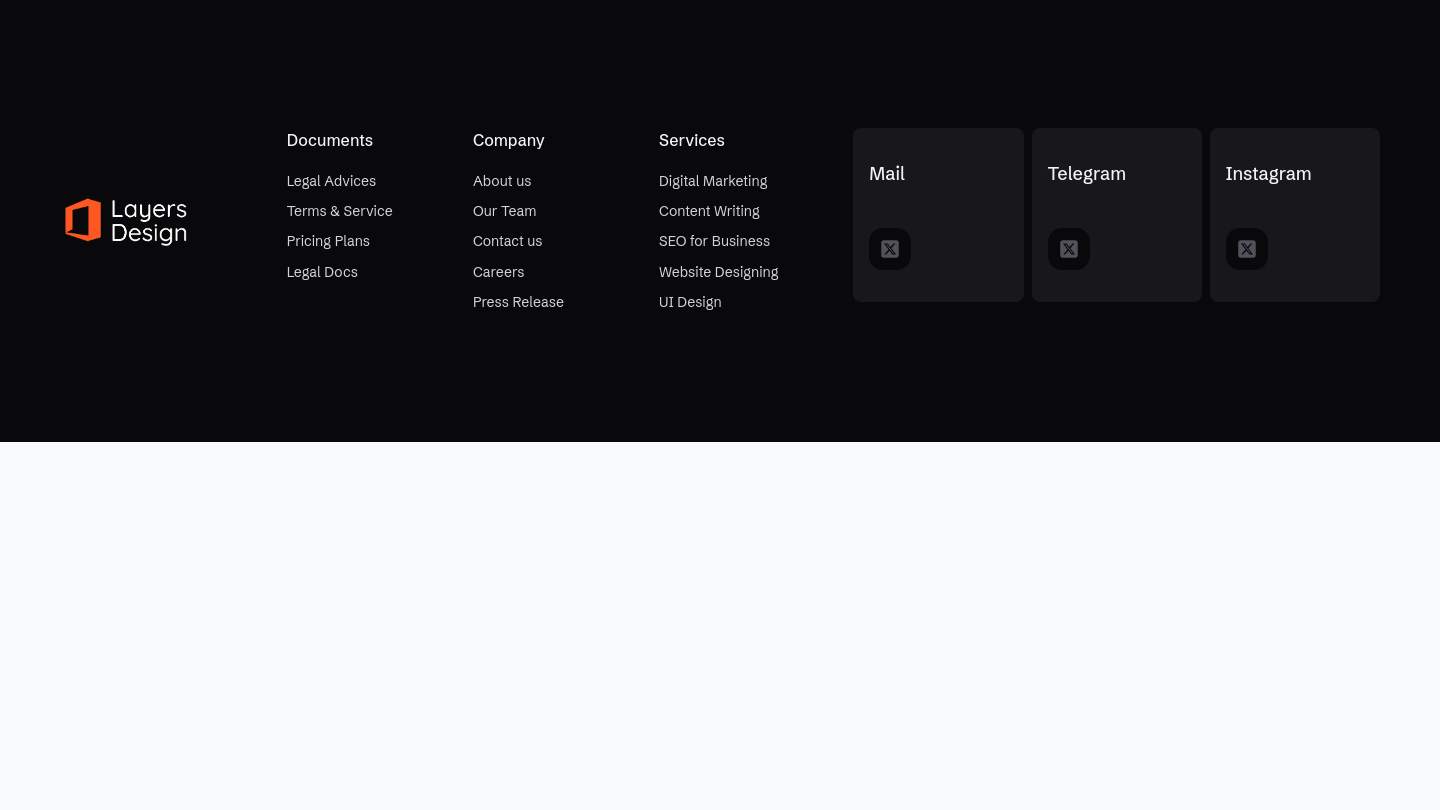Viewport: 1440px width, 810px height.
Task: Open the UI Design link
Action: click(x=690, y=302)
